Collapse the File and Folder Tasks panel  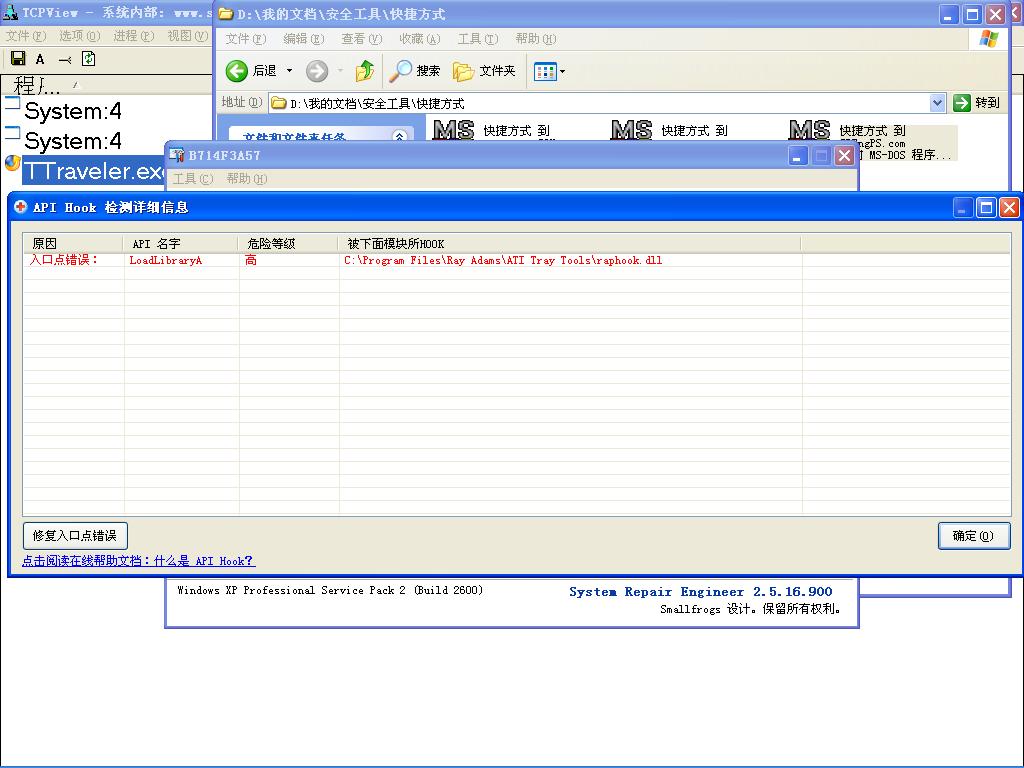(x=399, y=137)
